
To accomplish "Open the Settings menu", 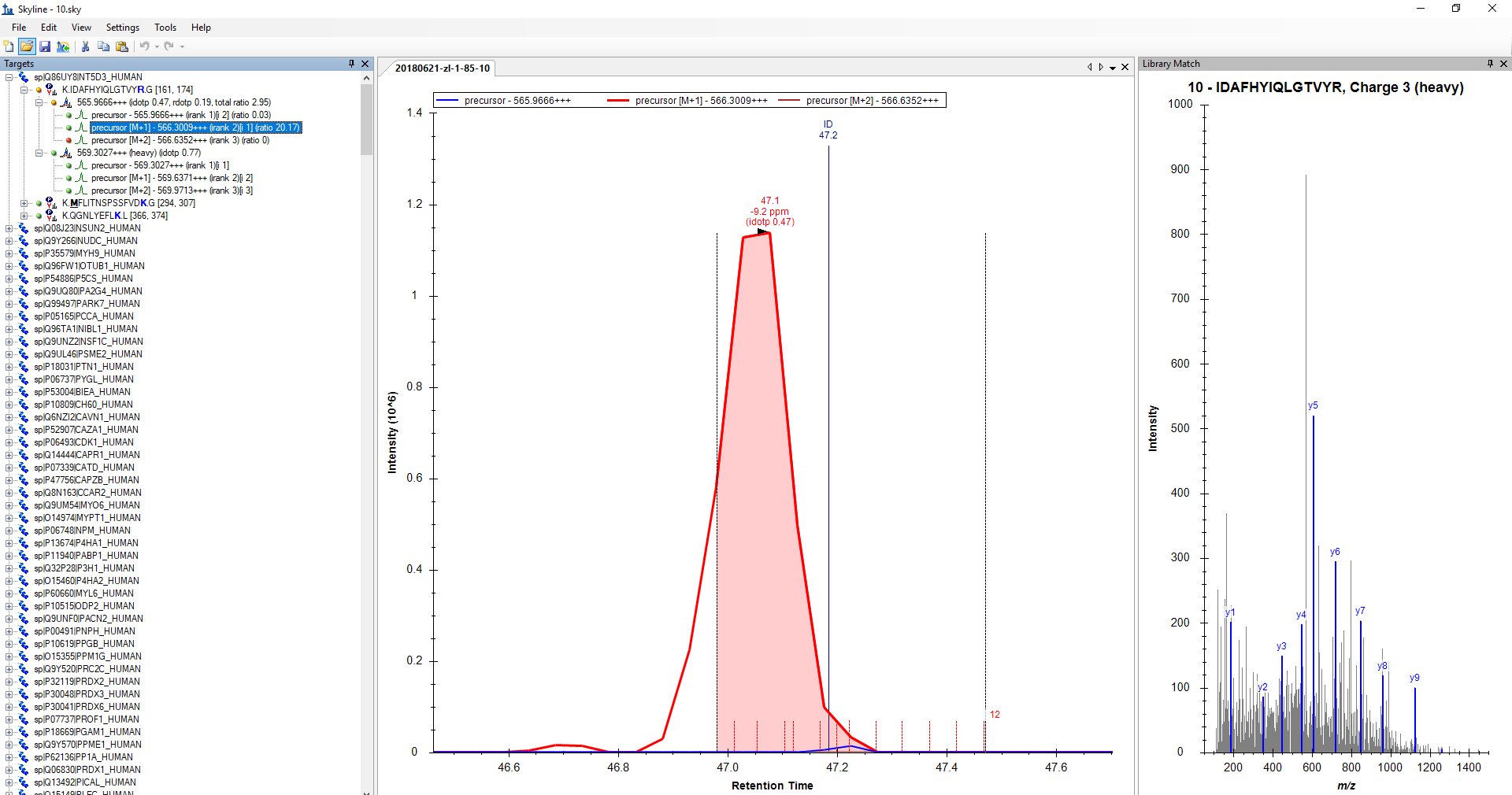I will point(122,28).
